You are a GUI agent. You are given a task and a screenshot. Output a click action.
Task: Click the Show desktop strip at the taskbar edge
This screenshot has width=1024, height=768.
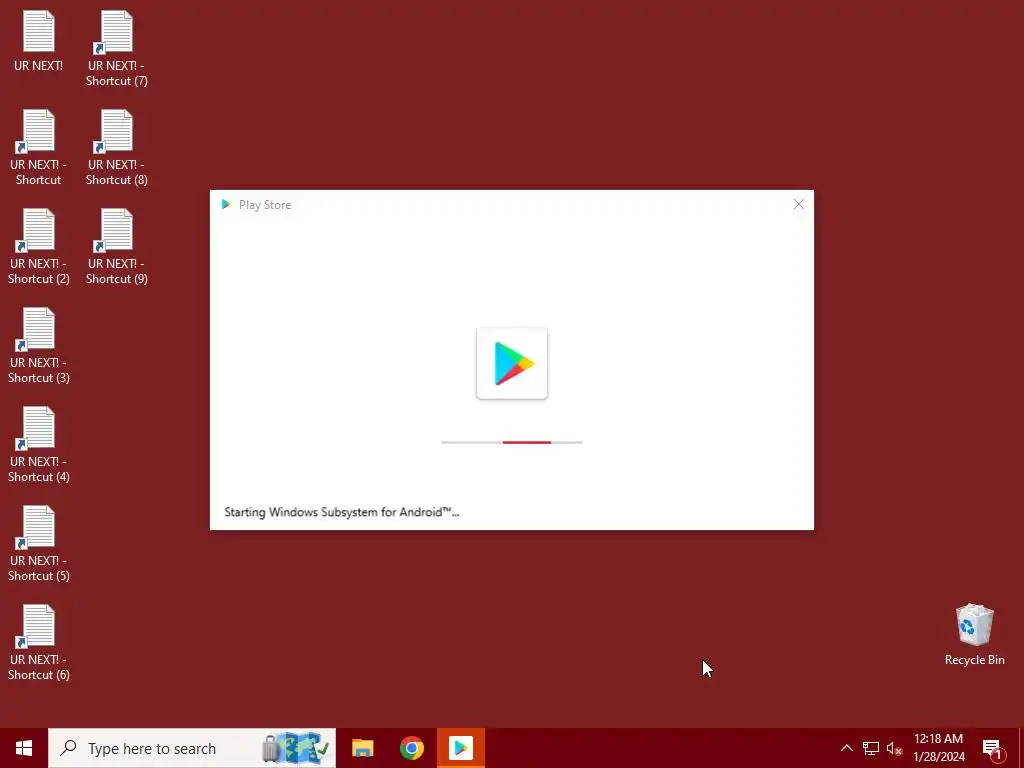tap(1021, 748)
